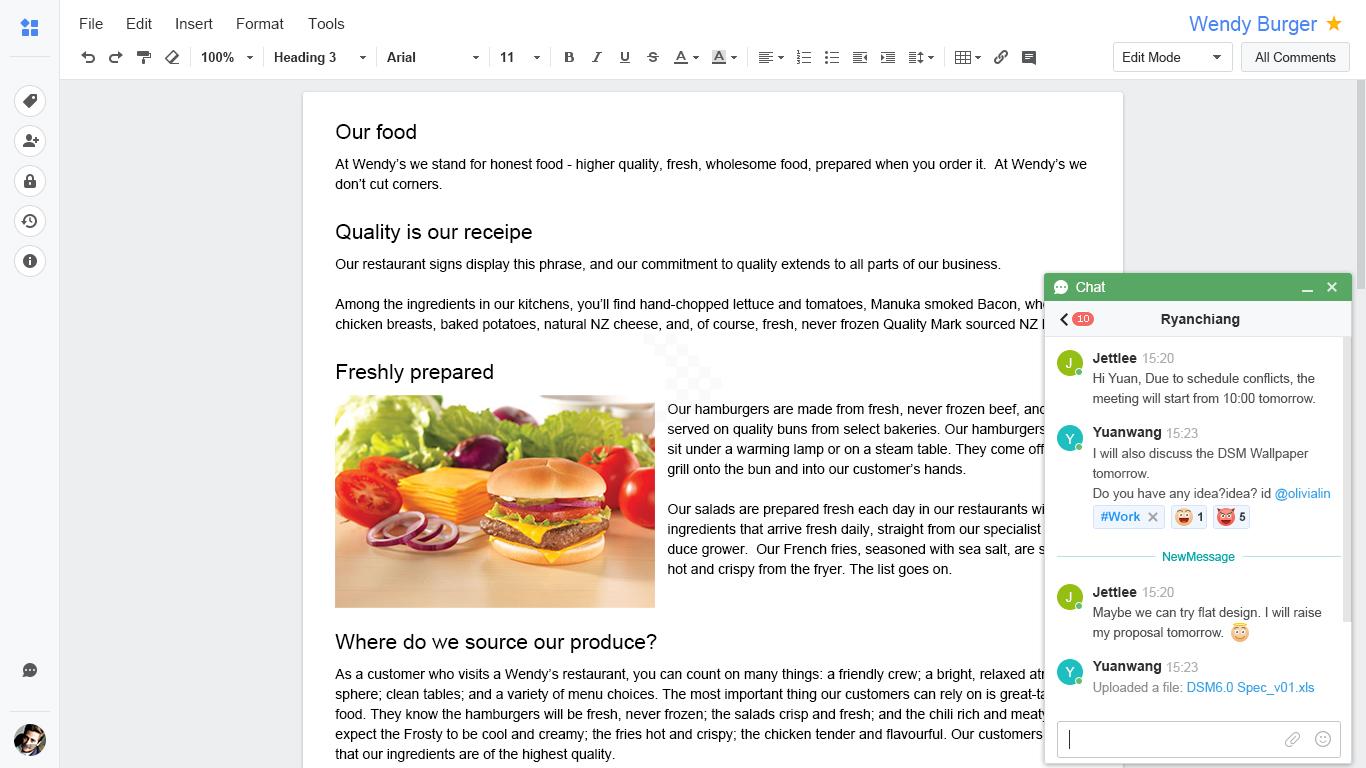Open the Insert menu
The width and height of the screenshot is (1366, 768).
(193, 24)
